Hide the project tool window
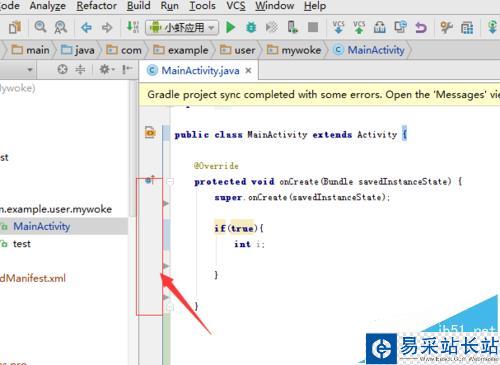500x365 pixels. click(126, 69)
